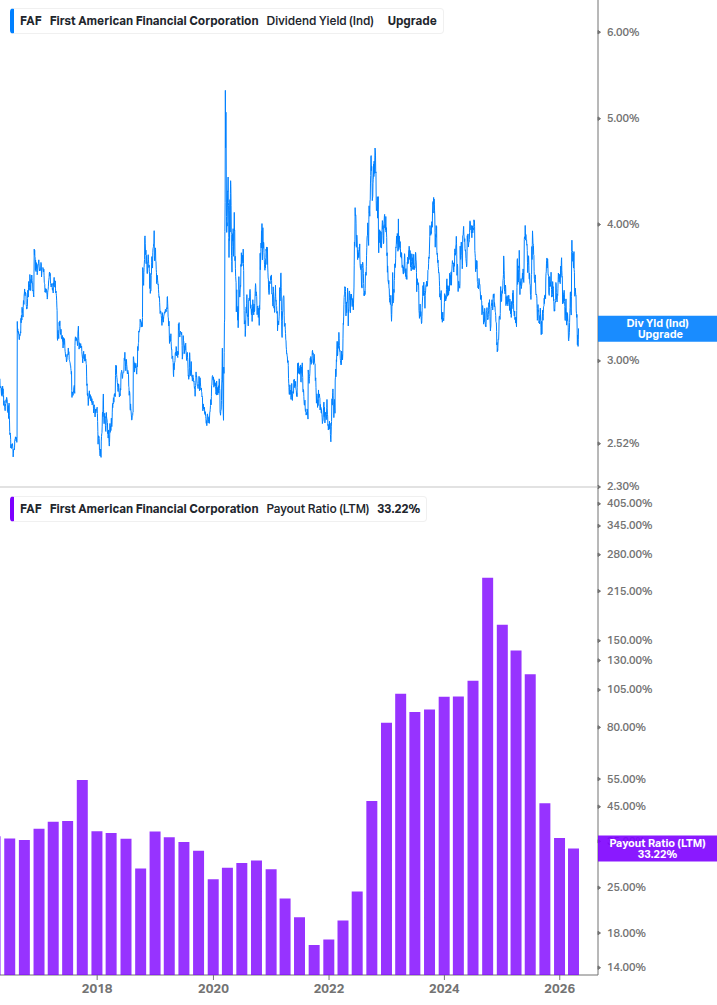Click the 2020 x-axis label
Screen dimensions: 717x1005
coord(213,989)
